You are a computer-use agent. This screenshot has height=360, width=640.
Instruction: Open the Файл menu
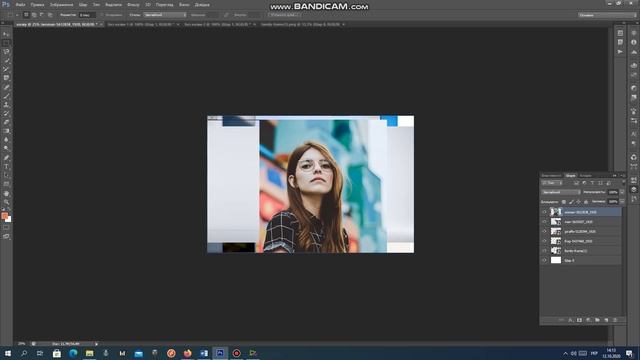pos(20,4)
